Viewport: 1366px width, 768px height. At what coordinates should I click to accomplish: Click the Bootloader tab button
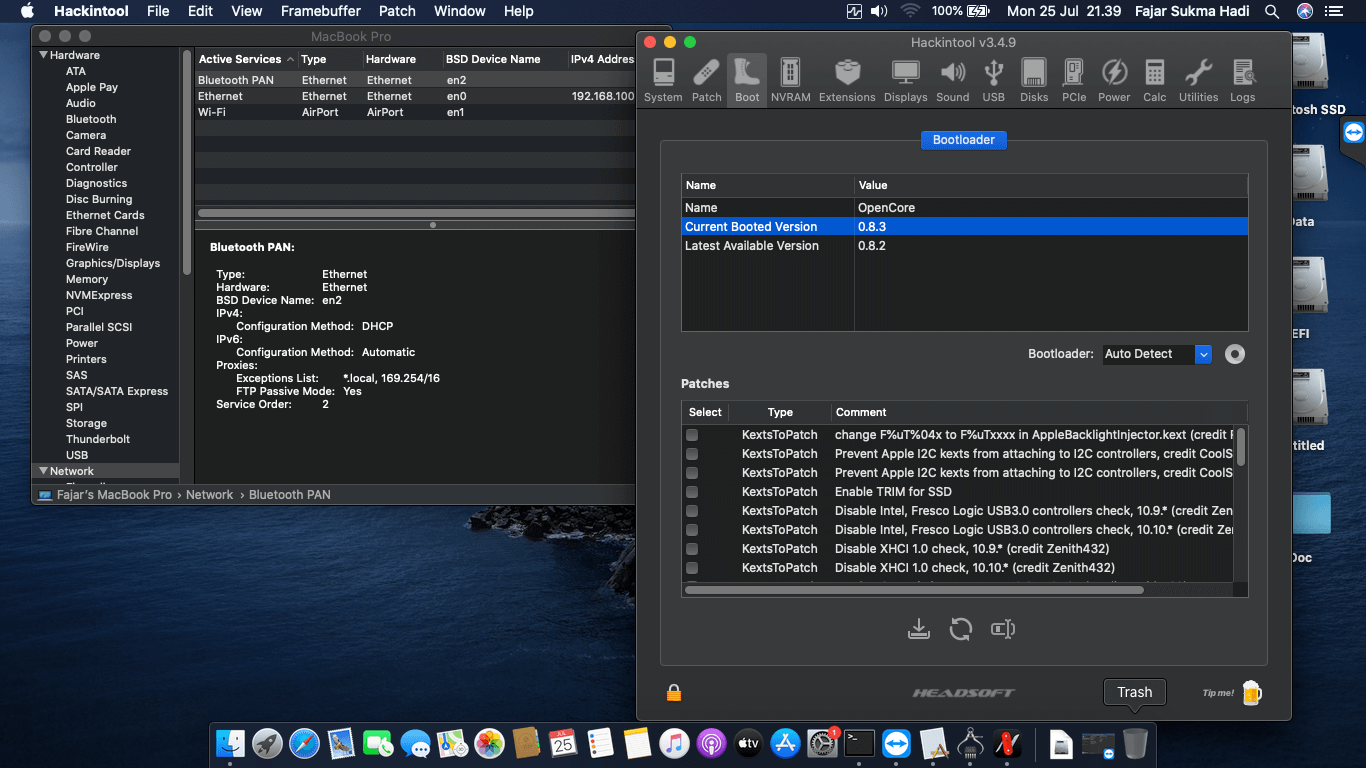[x=964, y=140]
